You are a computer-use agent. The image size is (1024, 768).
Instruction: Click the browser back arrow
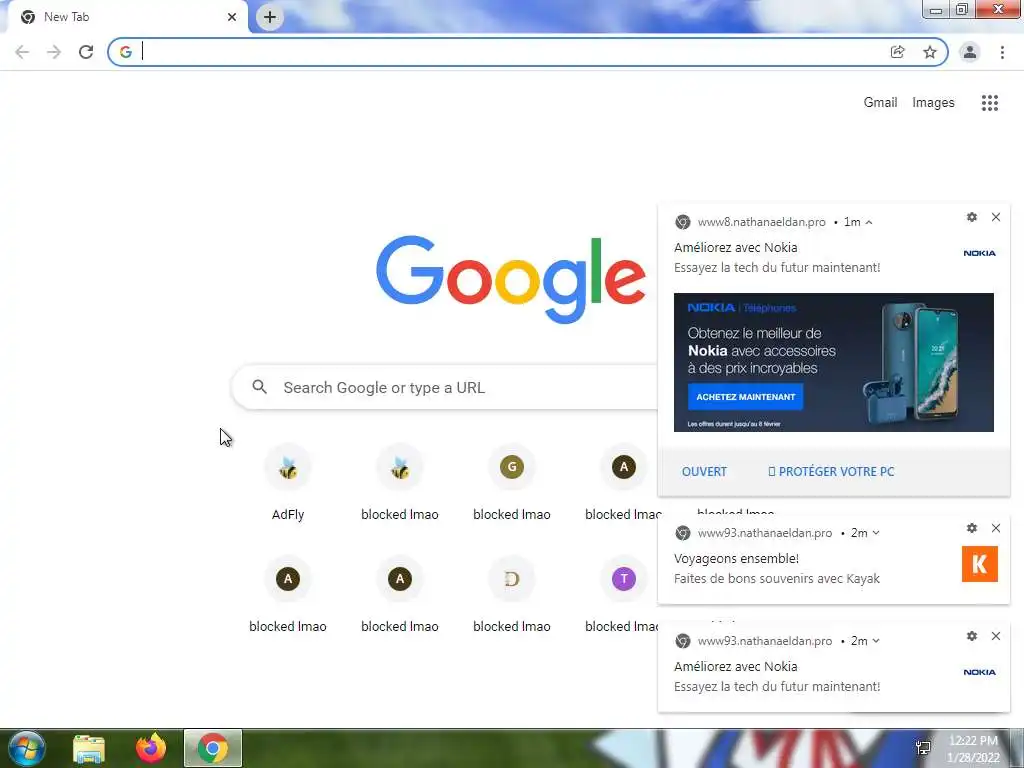point(22,52)
